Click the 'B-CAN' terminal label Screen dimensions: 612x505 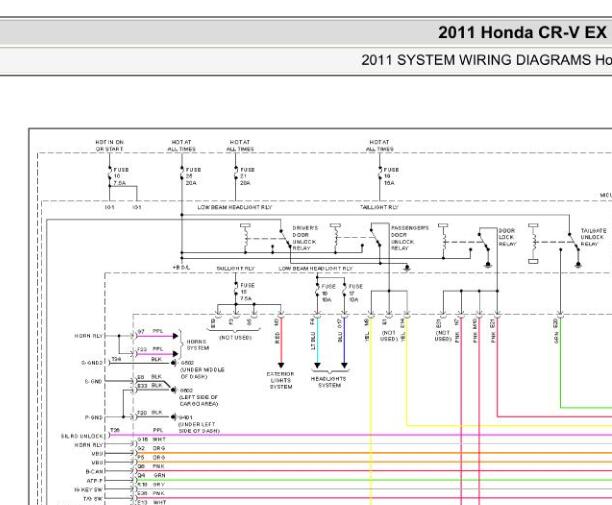coord(94,471)
